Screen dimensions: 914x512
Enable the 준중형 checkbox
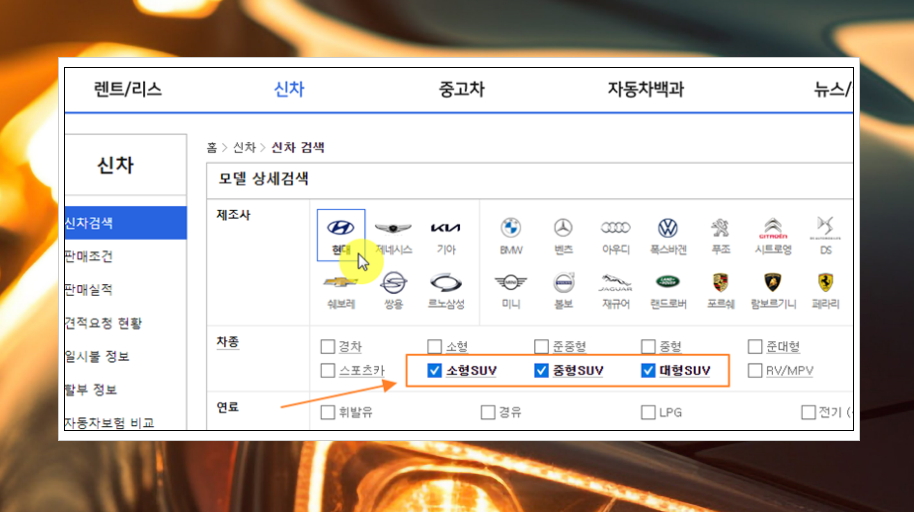pos(541,346)
